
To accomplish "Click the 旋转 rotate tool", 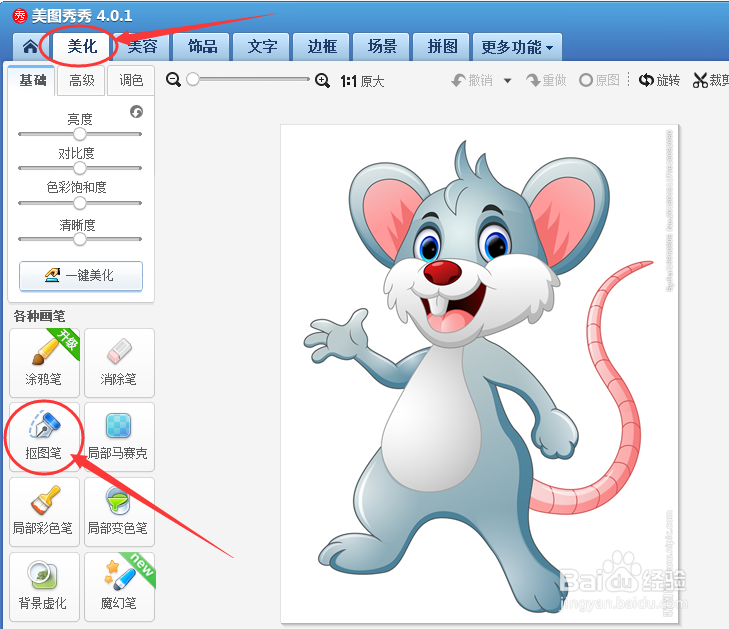I will pos(659,80).
